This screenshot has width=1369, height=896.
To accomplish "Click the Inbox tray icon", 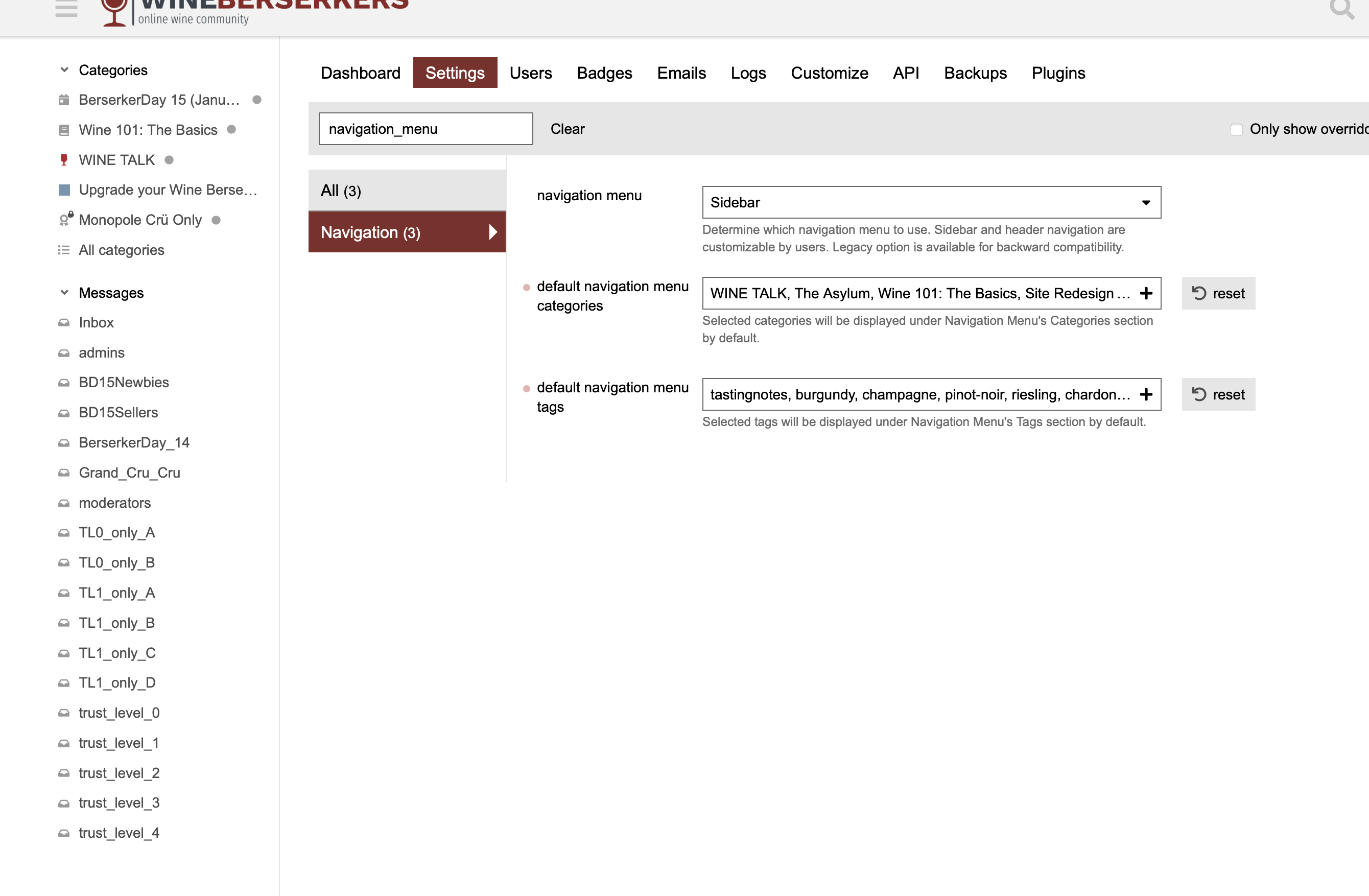I will pos(64,323).
